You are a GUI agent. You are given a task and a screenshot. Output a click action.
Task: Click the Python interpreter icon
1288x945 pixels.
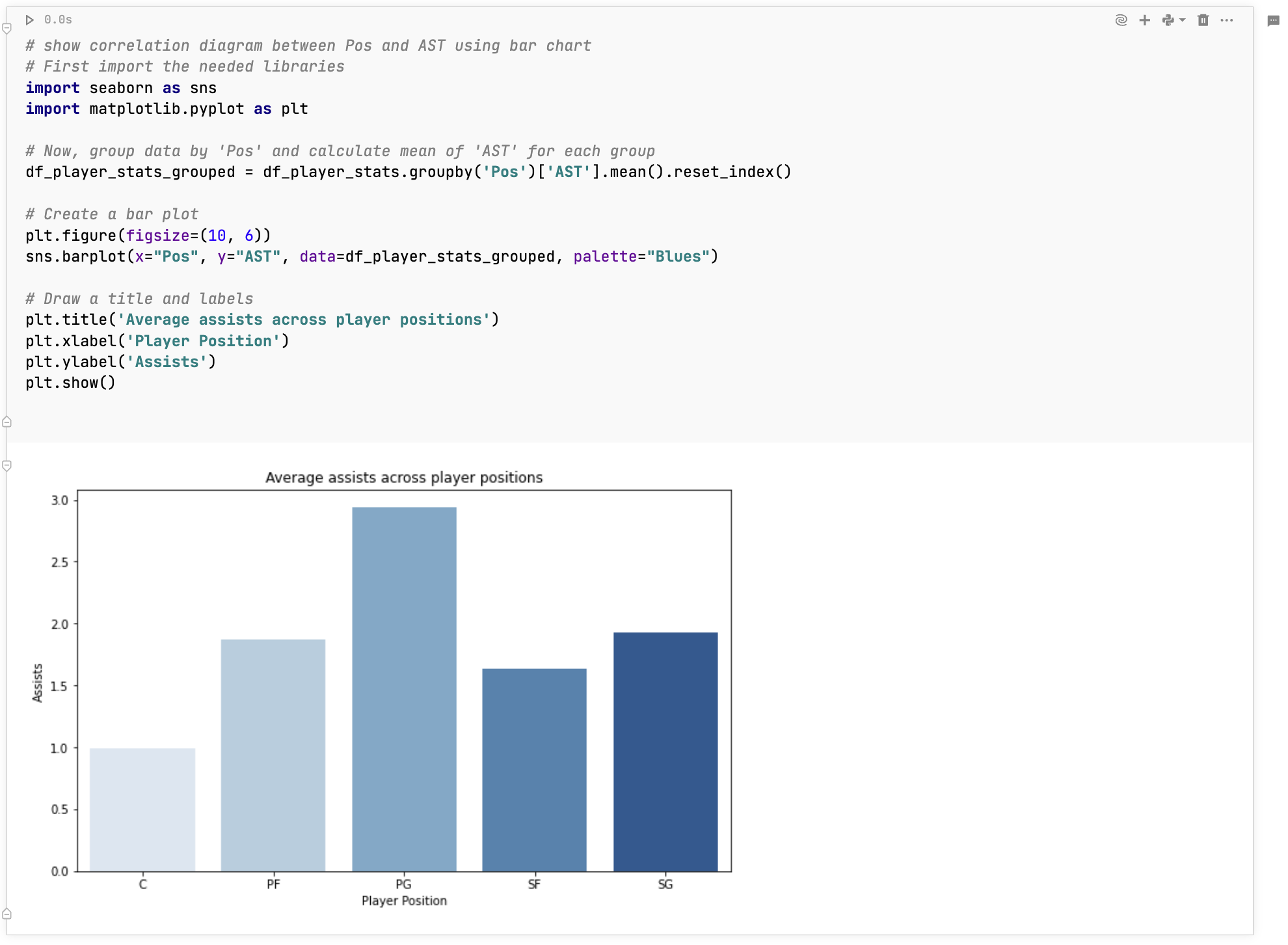tap(1169, 20)
